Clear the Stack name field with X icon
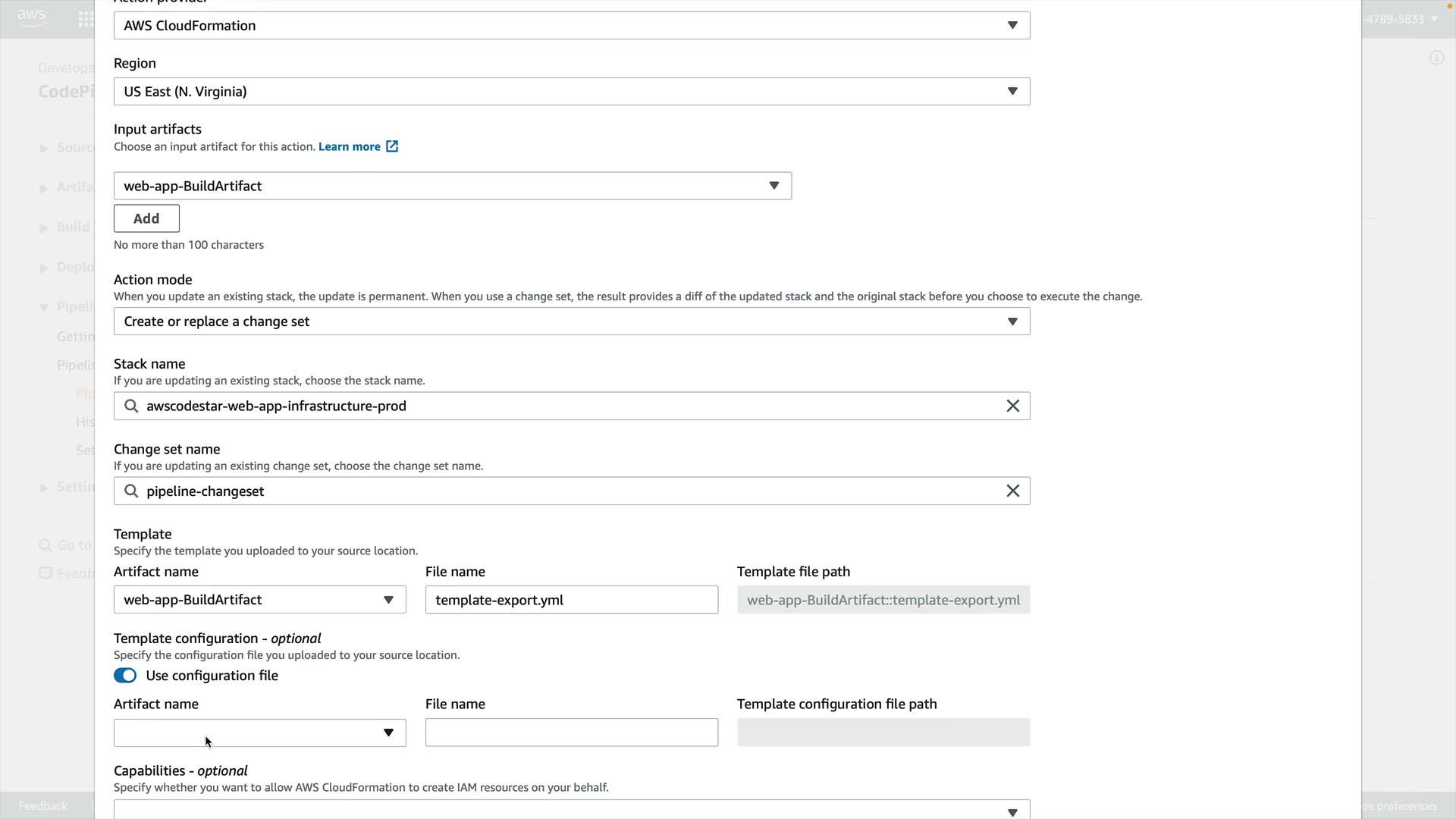Screen dimensions: 1456x819 pos(1012,406)
